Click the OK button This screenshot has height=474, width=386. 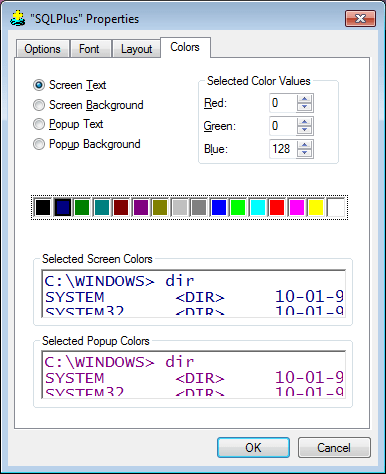(x=253, y=448)
